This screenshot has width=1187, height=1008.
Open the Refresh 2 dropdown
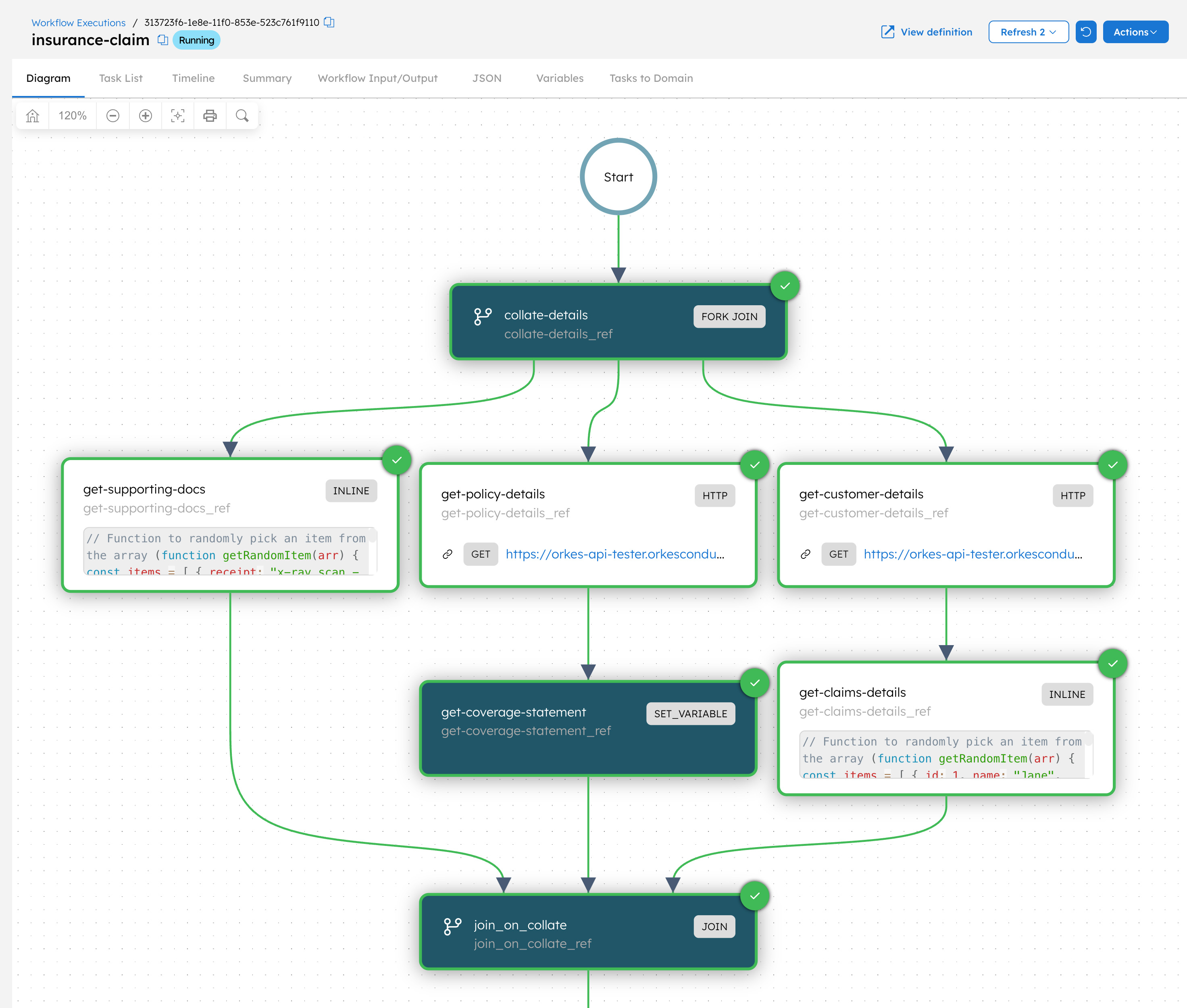tap(1028, 32)
